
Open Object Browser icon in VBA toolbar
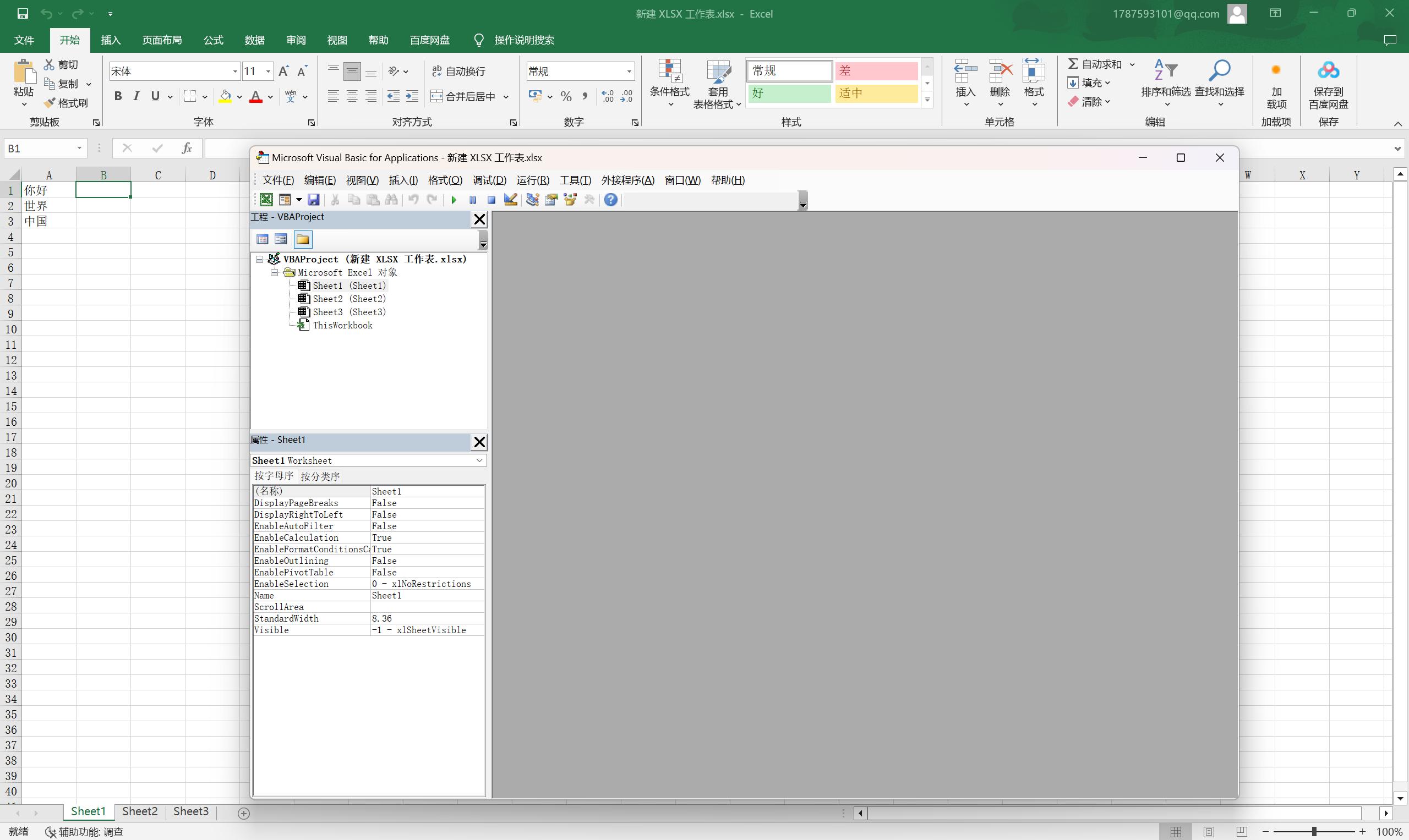570,200
